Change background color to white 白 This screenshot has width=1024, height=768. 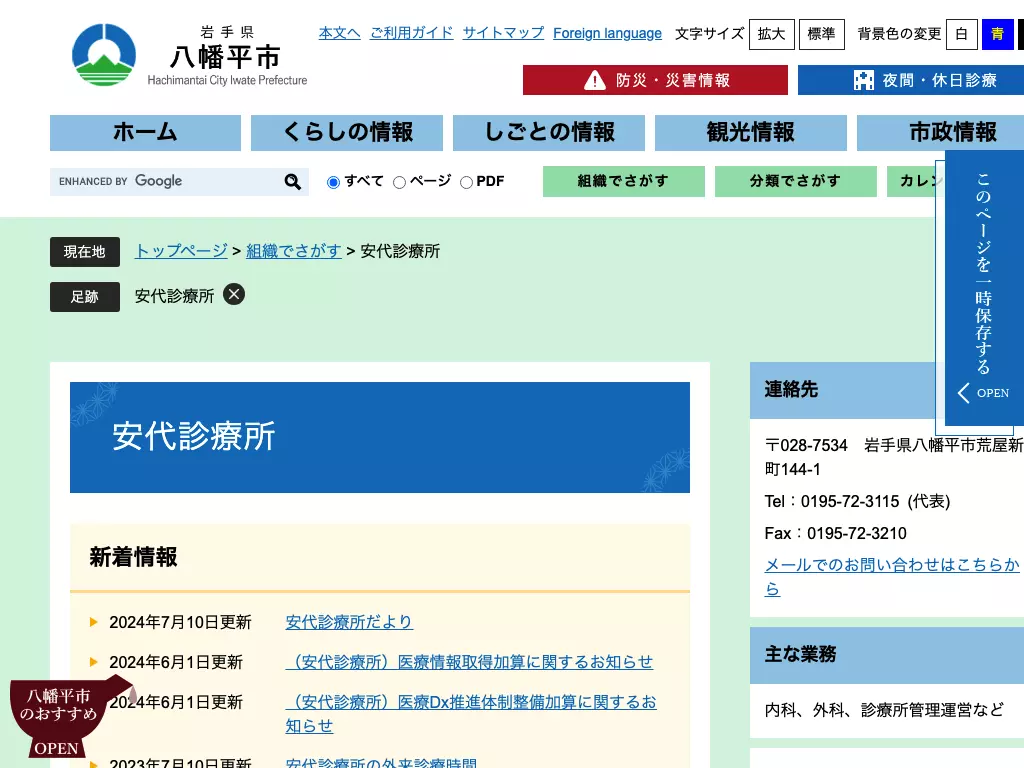[961, 34]
